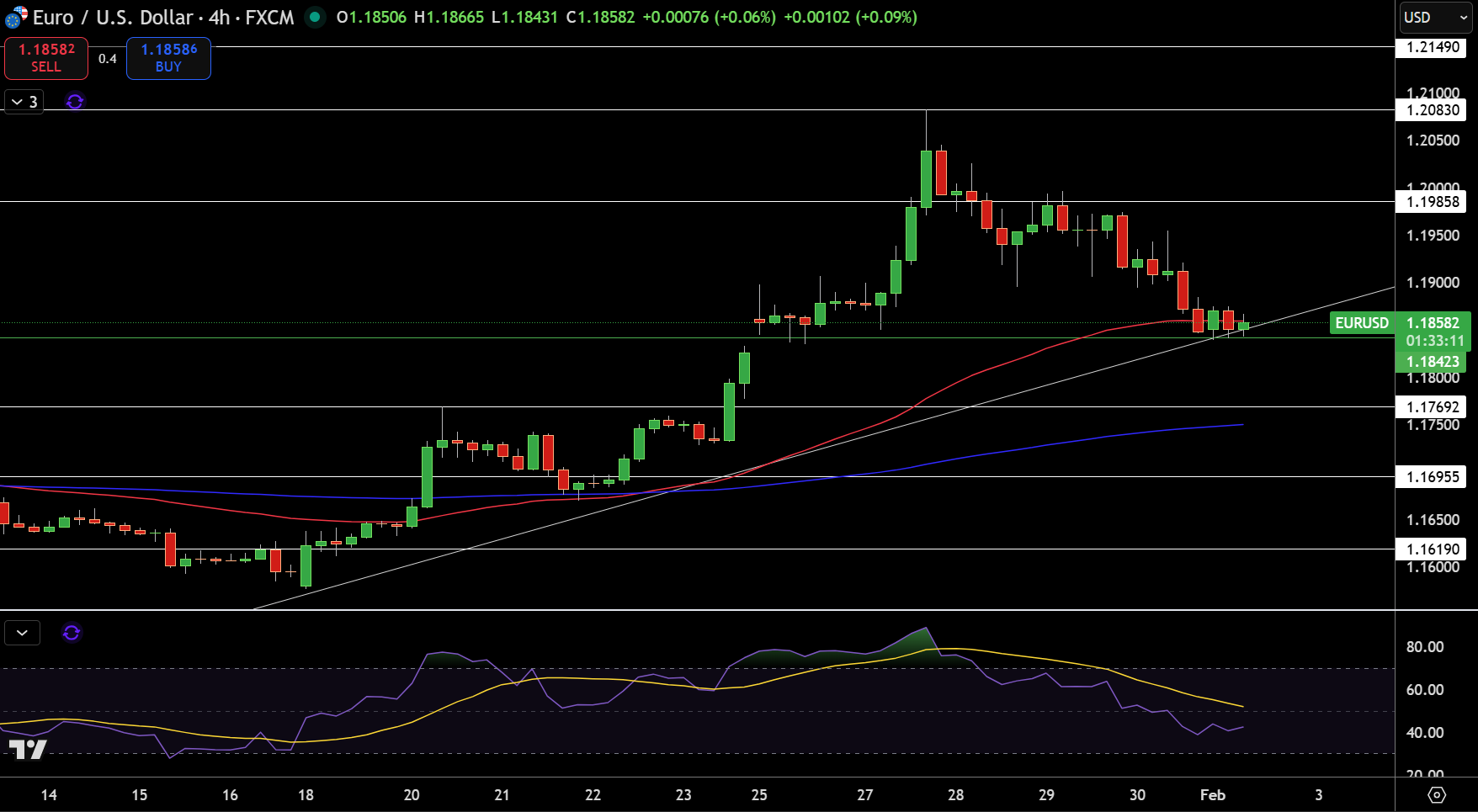Click the 27 date label on time axis

click(x=865, y=795)
